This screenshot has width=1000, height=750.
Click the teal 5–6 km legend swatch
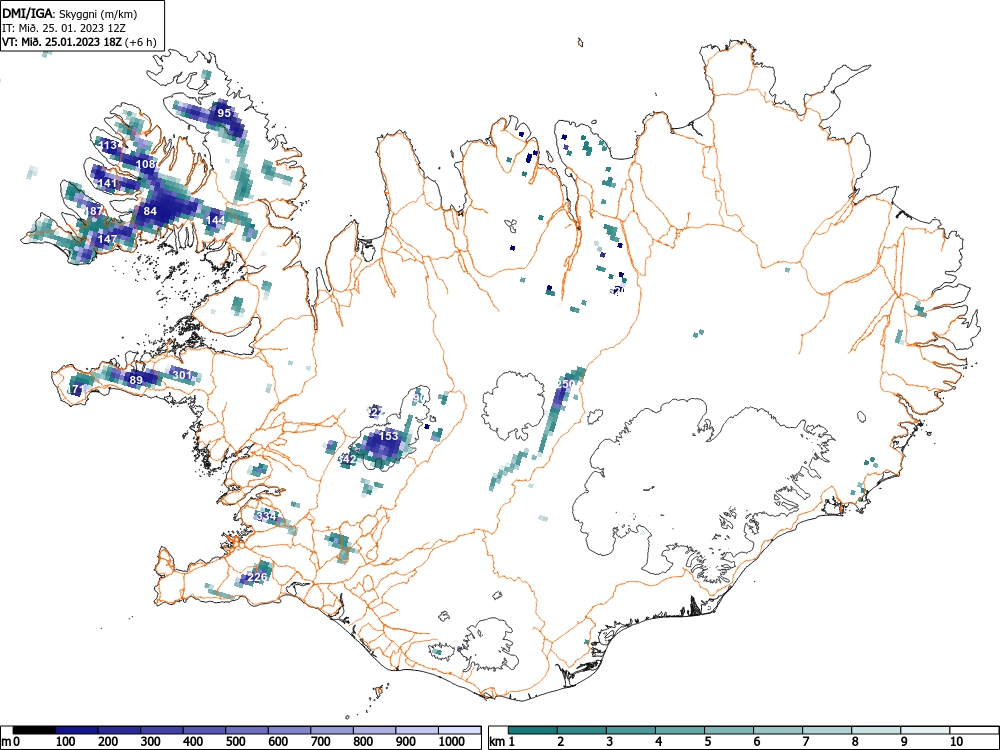729,730
